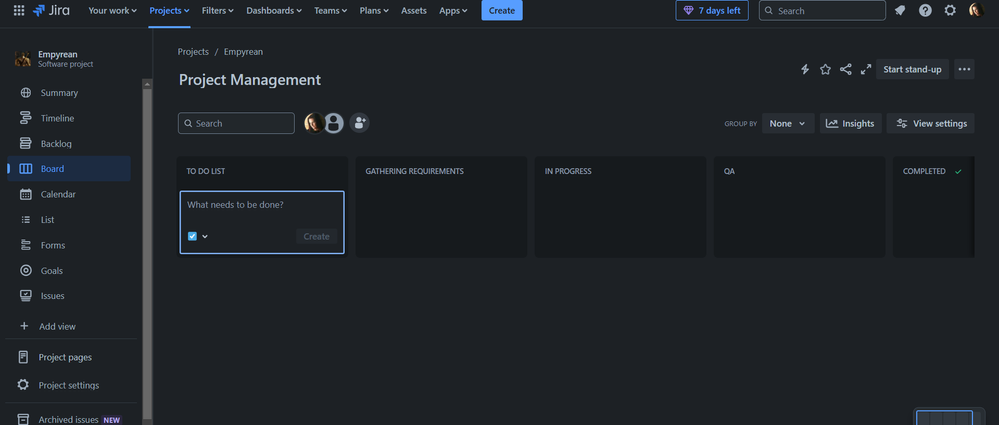Image resolution: width=999 pixels, height=425 pixels.
Task: Click the add people icon
Action: point(359,123)
